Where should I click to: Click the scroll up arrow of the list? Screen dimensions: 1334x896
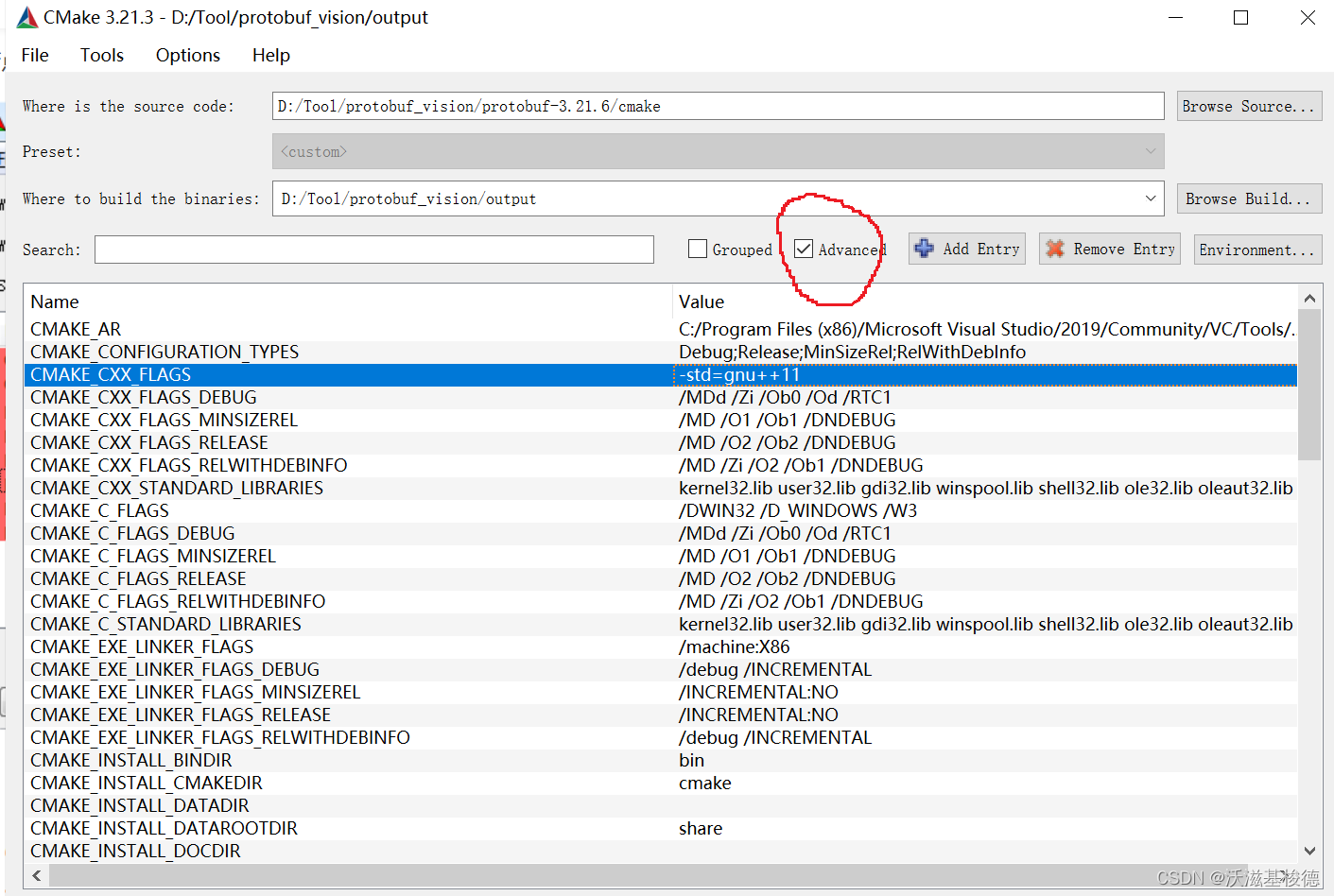coord(1309,299)
